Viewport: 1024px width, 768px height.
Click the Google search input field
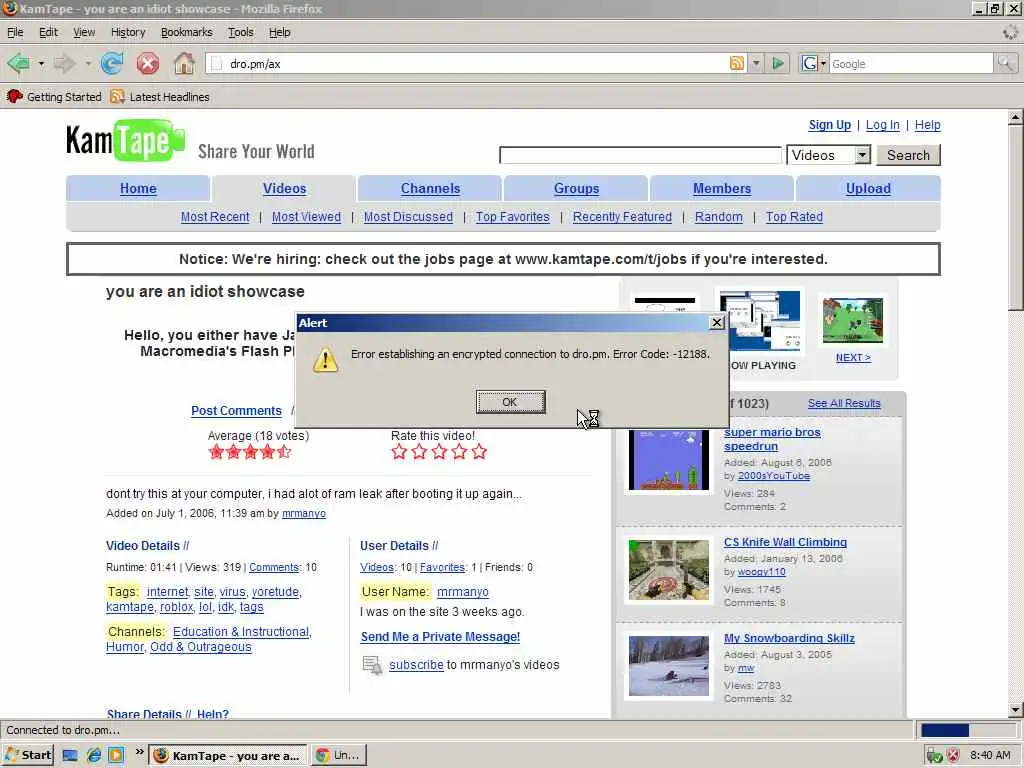[x=912, y=63]
